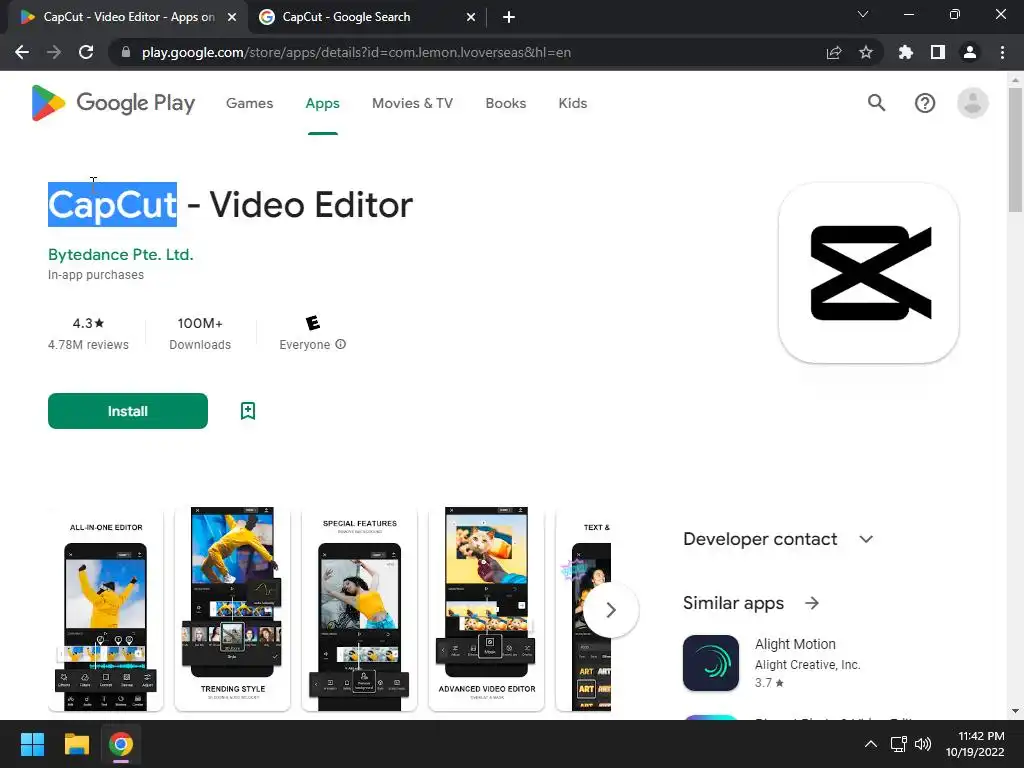Show hidden system tray icons
1024x768 pixels.
point(871,744)
